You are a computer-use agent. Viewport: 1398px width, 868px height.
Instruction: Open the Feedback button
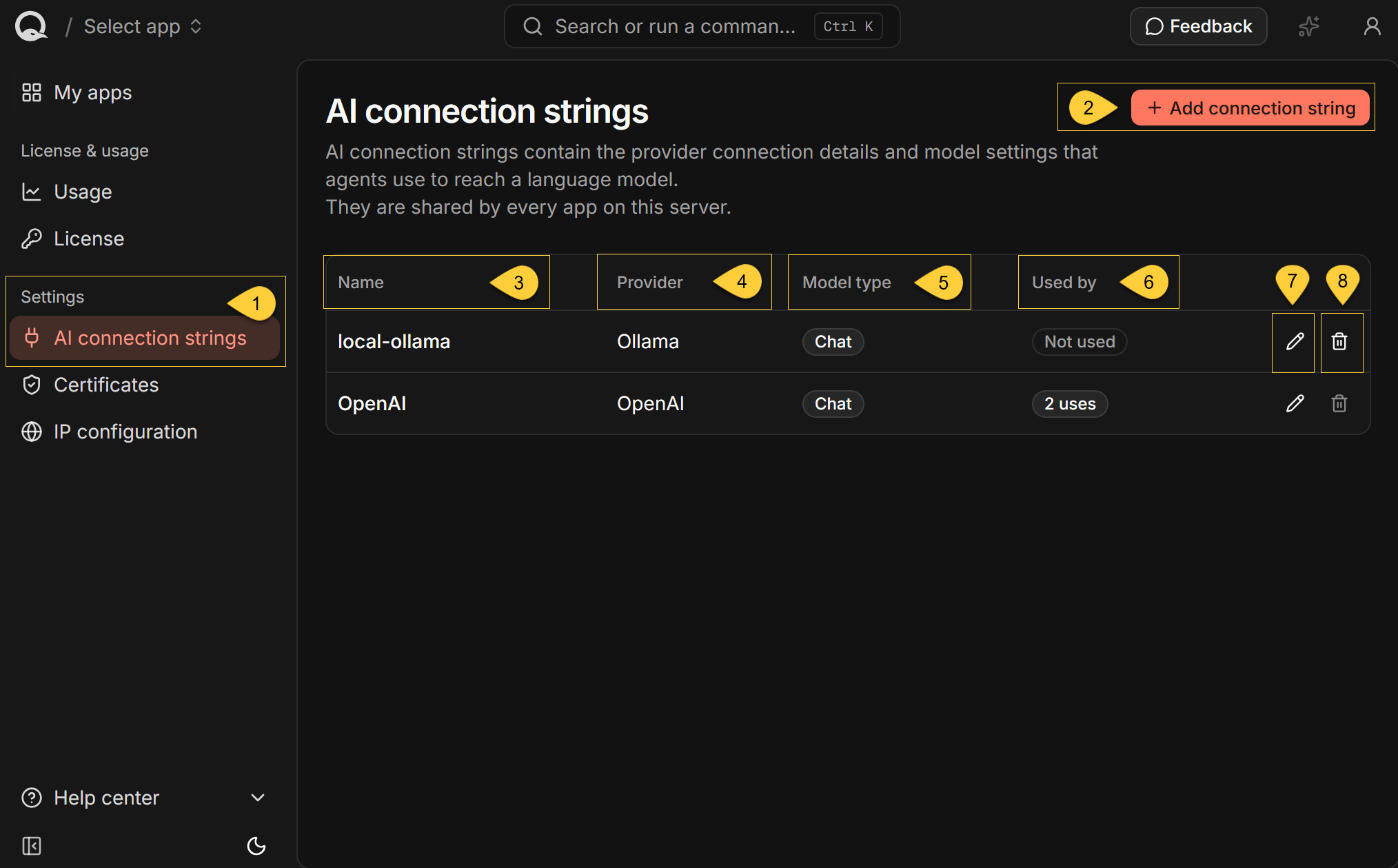[1198, 26]
